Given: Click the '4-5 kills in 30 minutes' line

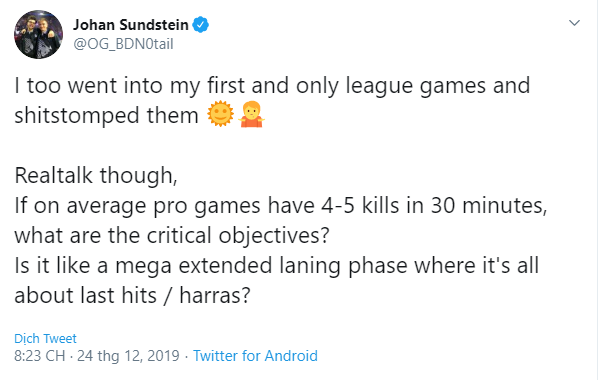Looking at the screenshot, I should click(x=281, y=206).
